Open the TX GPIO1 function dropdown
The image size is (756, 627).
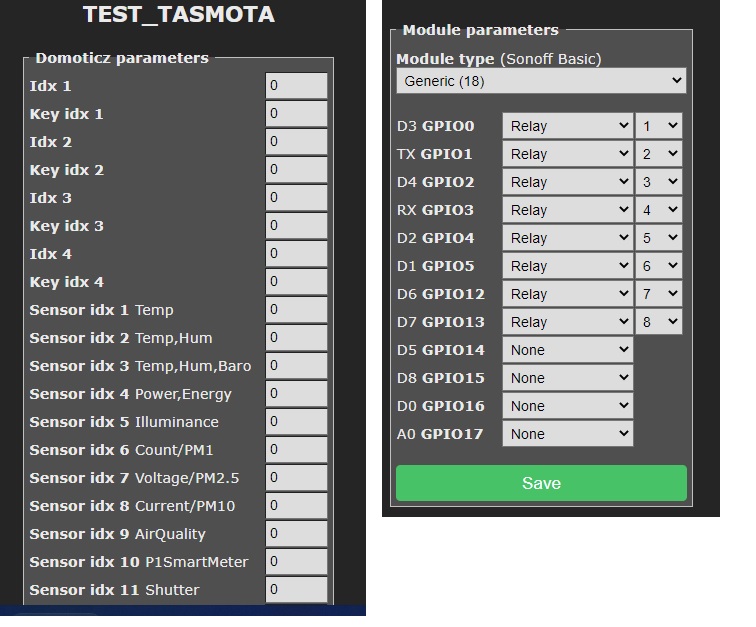[x=567, y=154]
